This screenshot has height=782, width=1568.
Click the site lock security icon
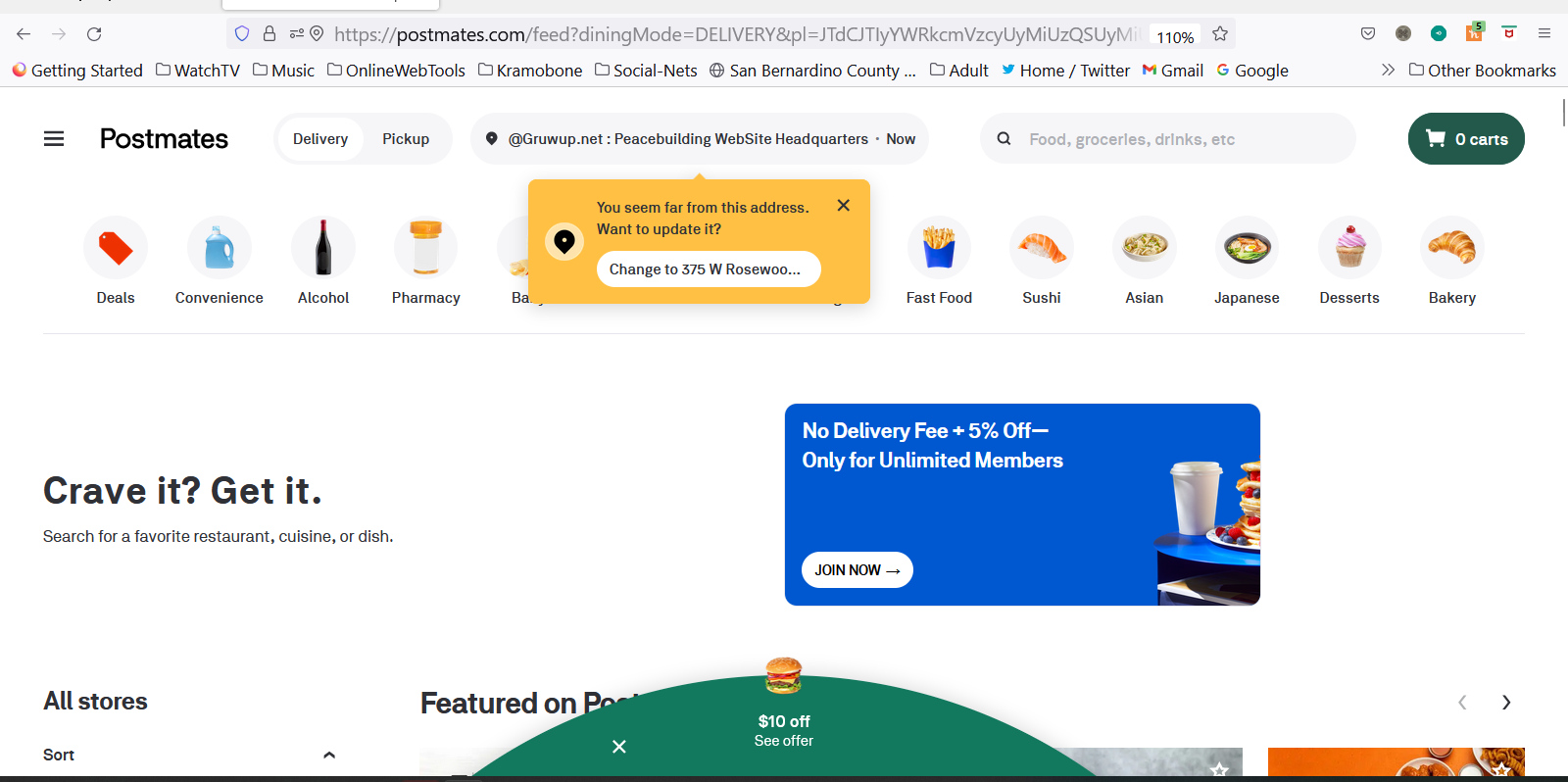coord(269,34)
